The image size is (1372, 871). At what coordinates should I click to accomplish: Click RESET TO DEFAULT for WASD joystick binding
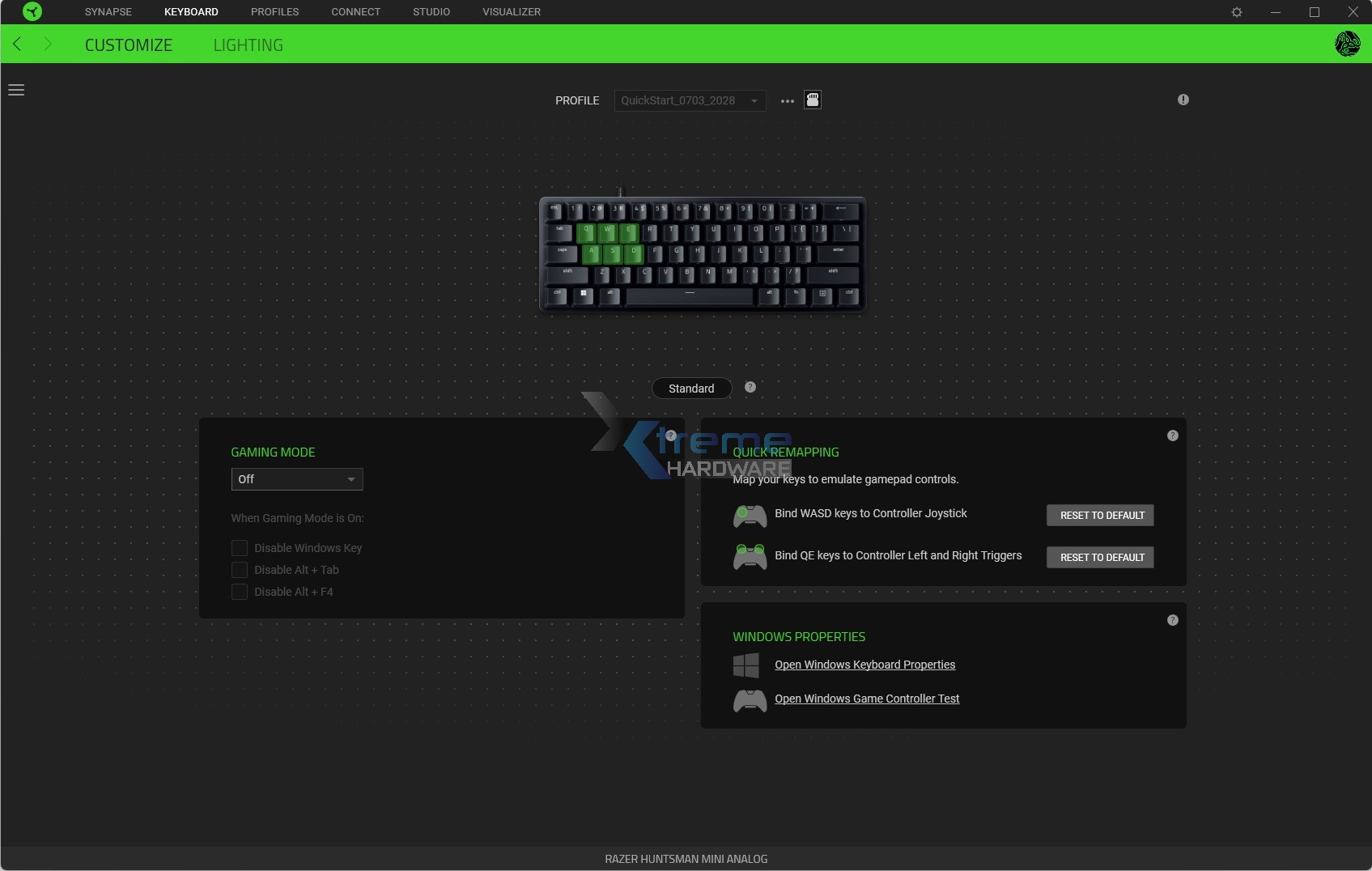coord(1099,515)
